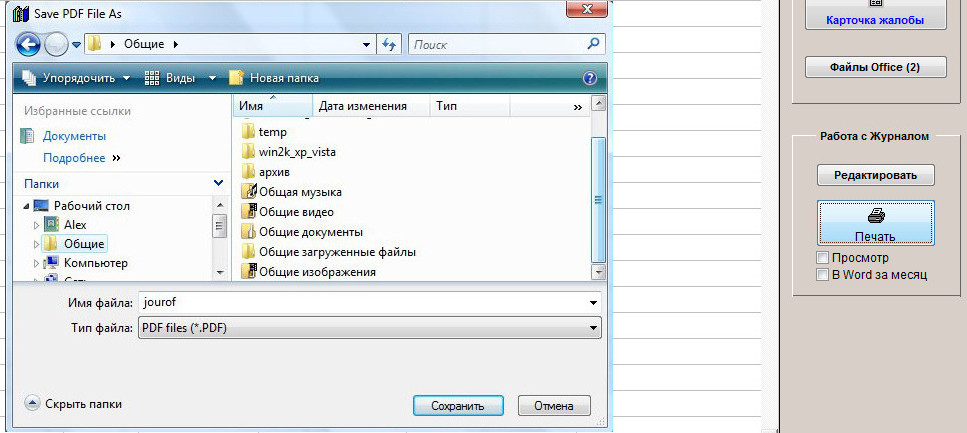This screenshot has width=967, height=433.
Task: Open the dialog help icon
Action: tap(590, 78)
